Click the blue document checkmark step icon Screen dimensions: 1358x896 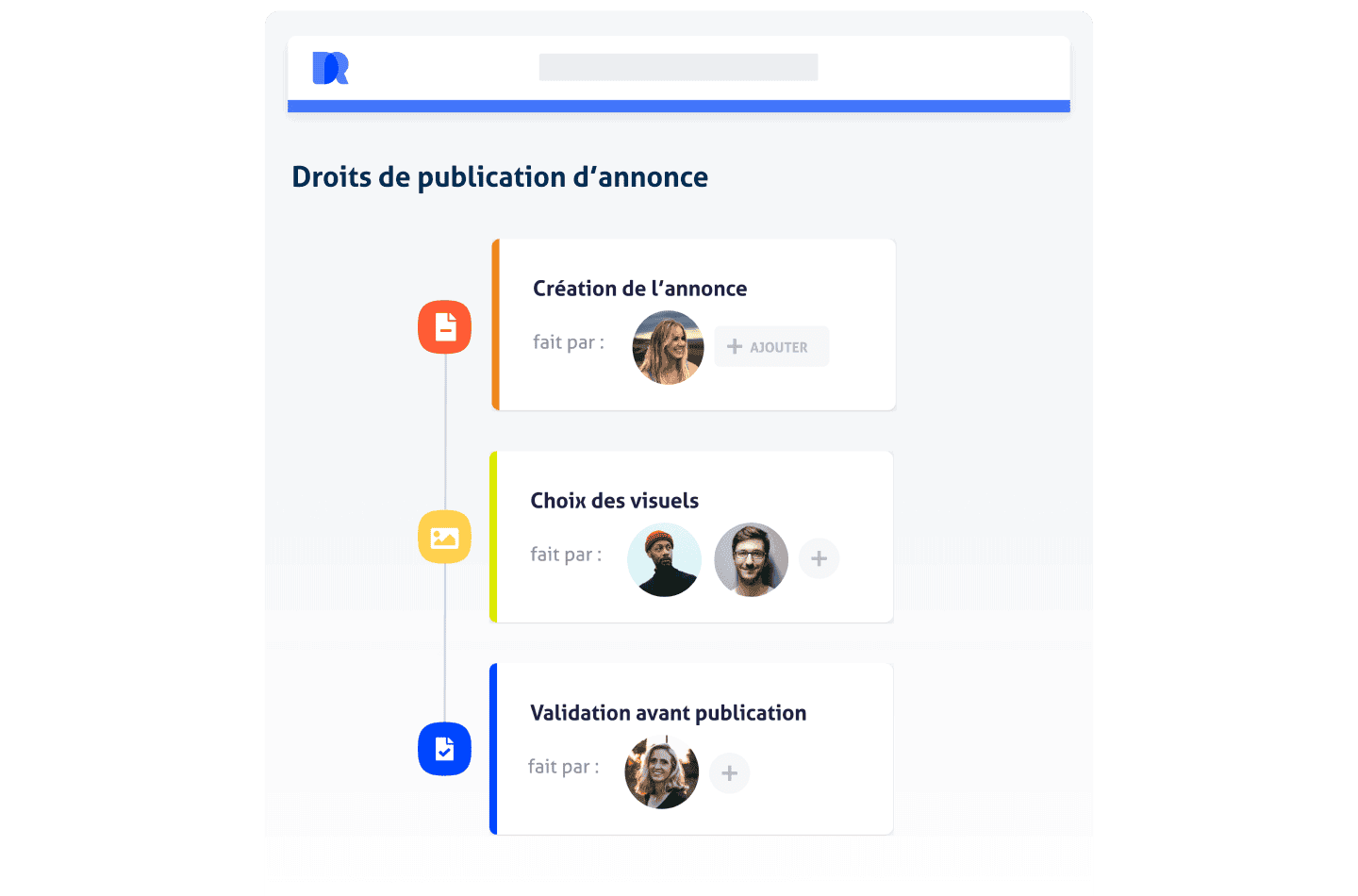[444, 749]
